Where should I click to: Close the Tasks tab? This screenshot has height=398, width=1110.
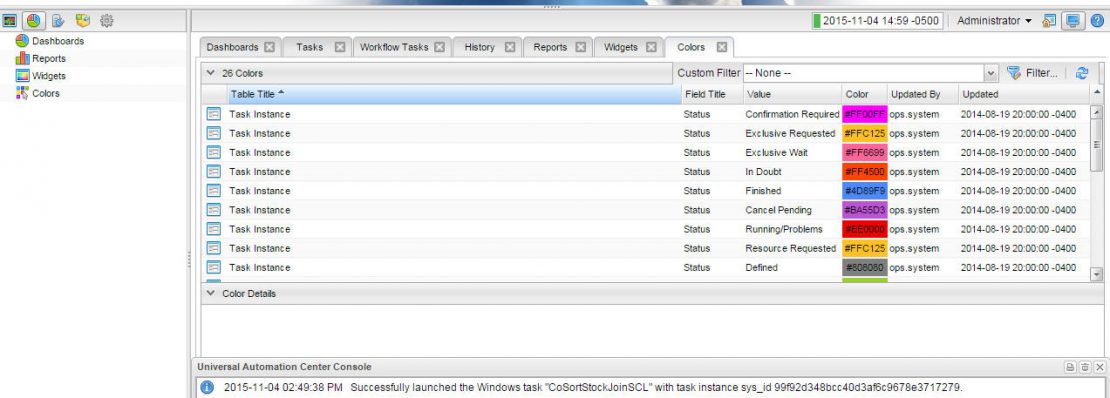click(x=340, y=47)
